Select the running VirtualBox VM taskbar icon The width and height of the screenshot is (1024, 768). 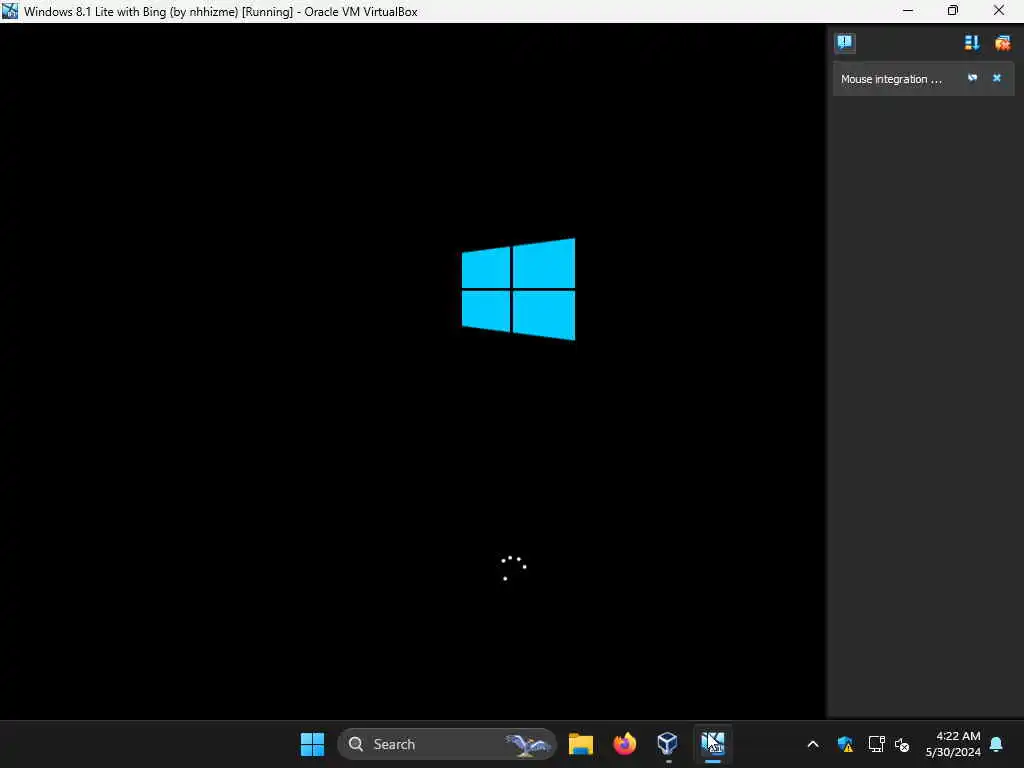click(x=712, y=744)
